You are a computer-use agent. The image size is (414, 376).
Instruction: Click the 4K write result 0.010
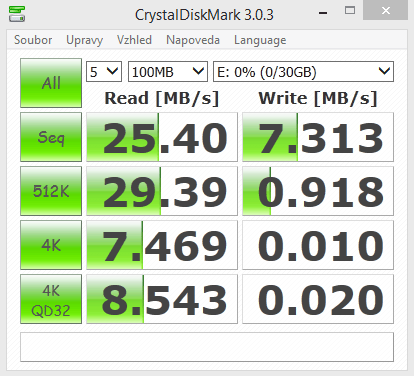pyautogui.click(x=318, y=245)
